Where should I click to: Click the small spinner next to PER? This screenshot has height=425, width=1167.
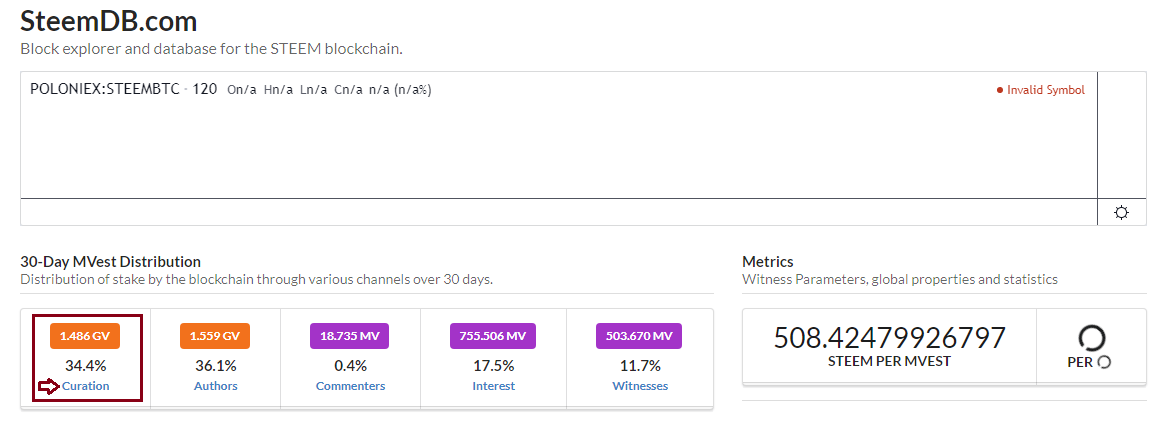pos(1104,362)
